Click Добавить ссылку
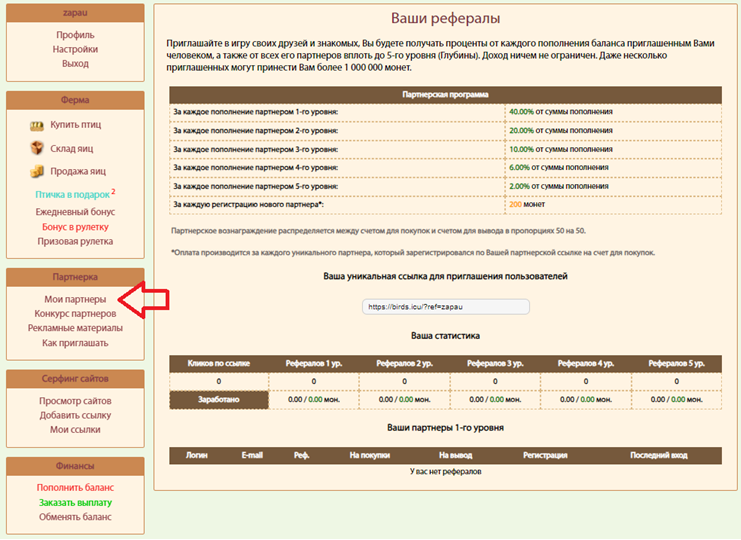Image resolution: width=741 pixels, height=540 pixels. tap(75, 415)
